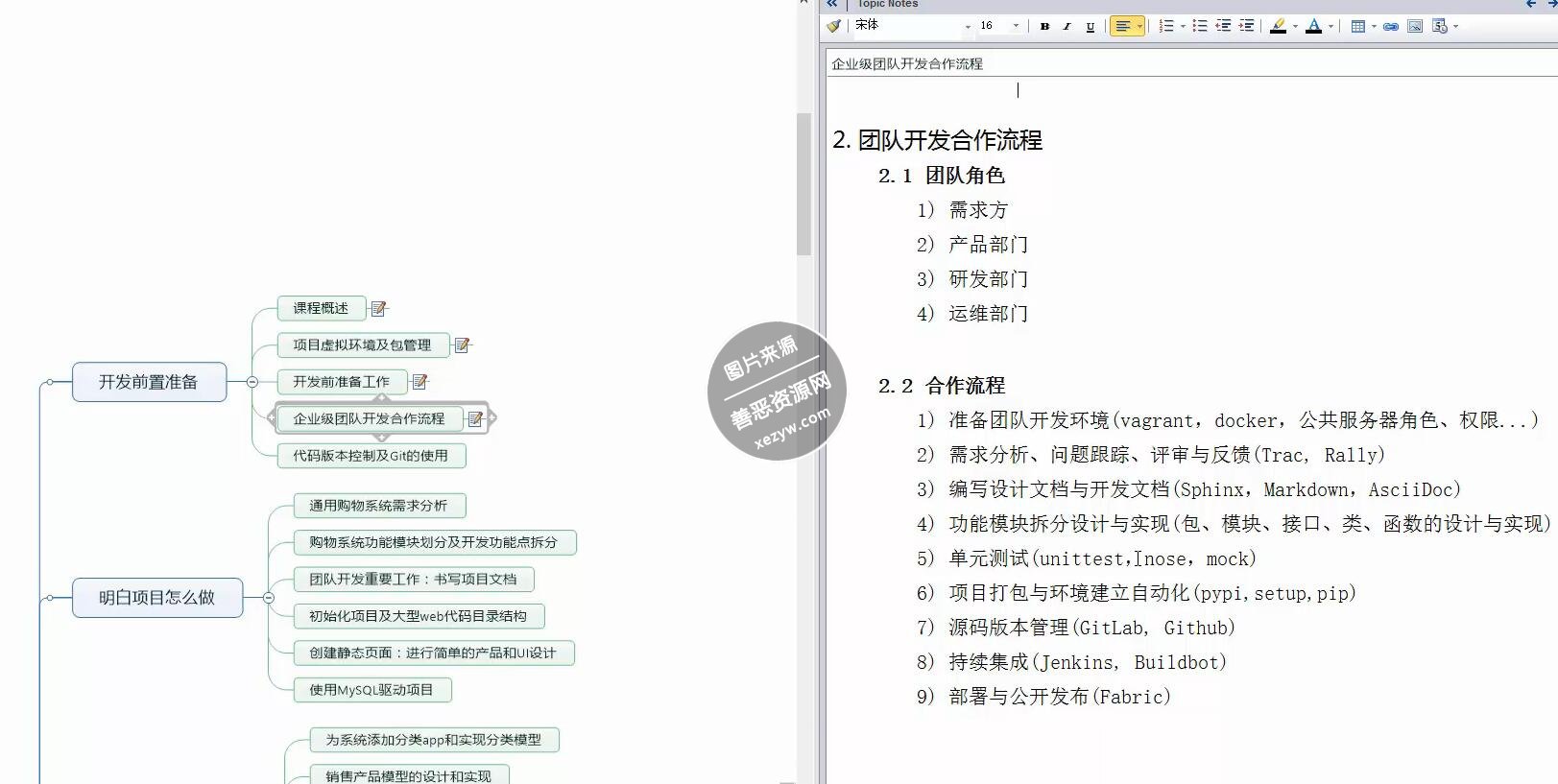
Task: Apply bulleted list formatting
Action: (x=1200, y=27)
